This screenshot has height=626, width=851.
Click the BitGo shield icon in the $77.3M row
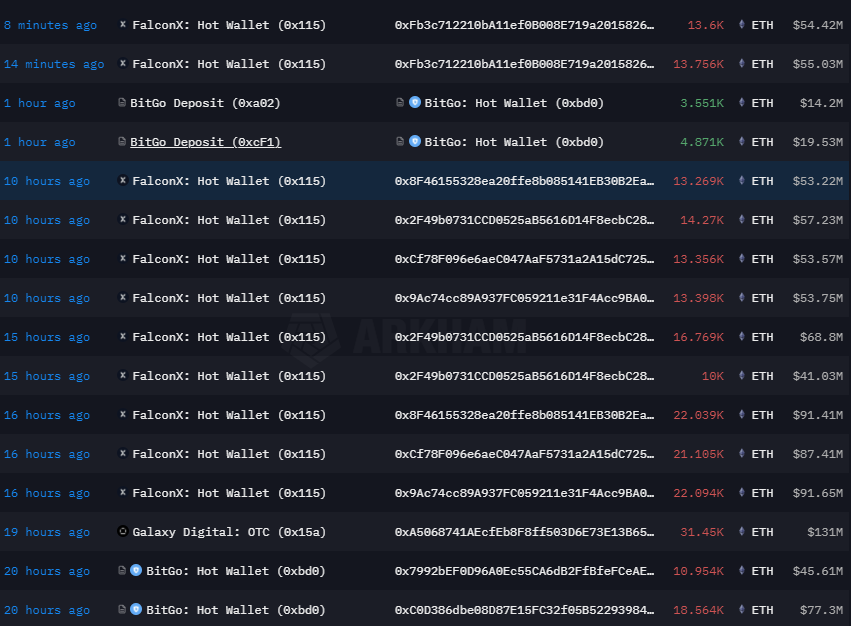(136, 609)
